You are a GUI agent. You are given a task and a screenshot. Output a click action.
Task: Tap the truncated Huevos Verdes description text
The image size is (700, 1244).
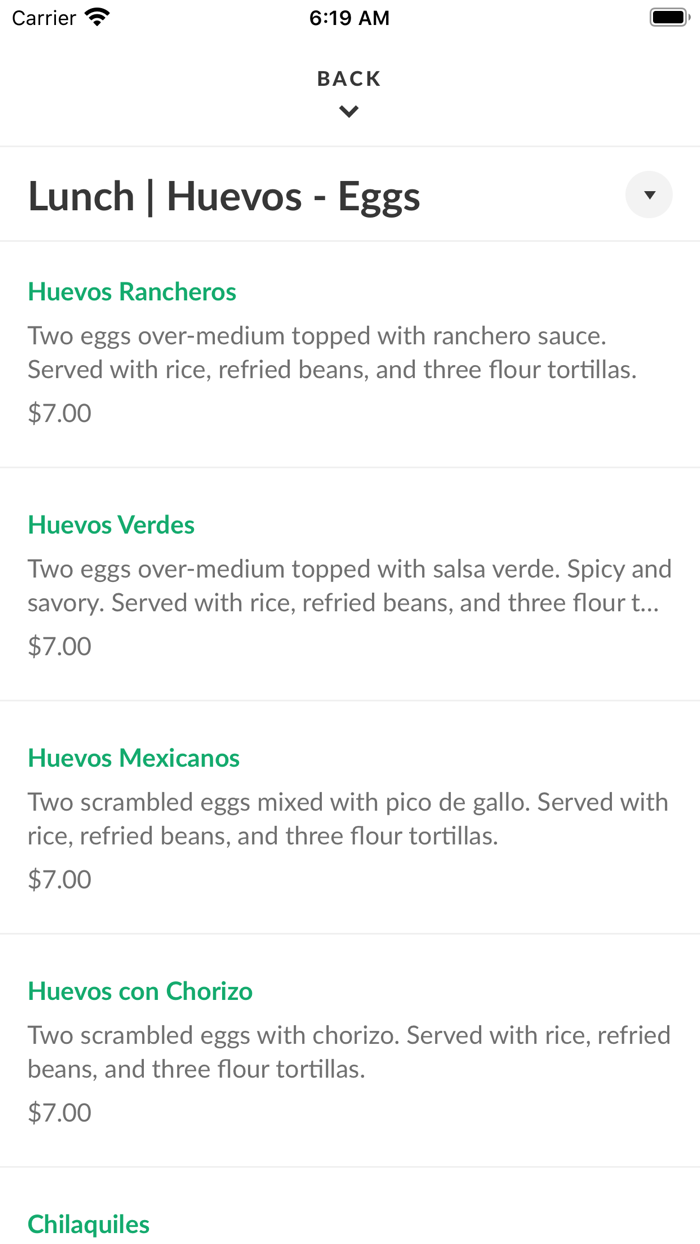[350, 585]
